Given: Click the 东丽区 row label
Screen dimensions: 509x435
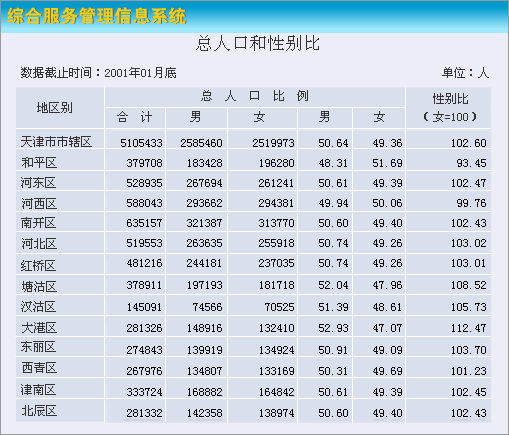Looking at the screenshot, I should [x=38, y=347].
